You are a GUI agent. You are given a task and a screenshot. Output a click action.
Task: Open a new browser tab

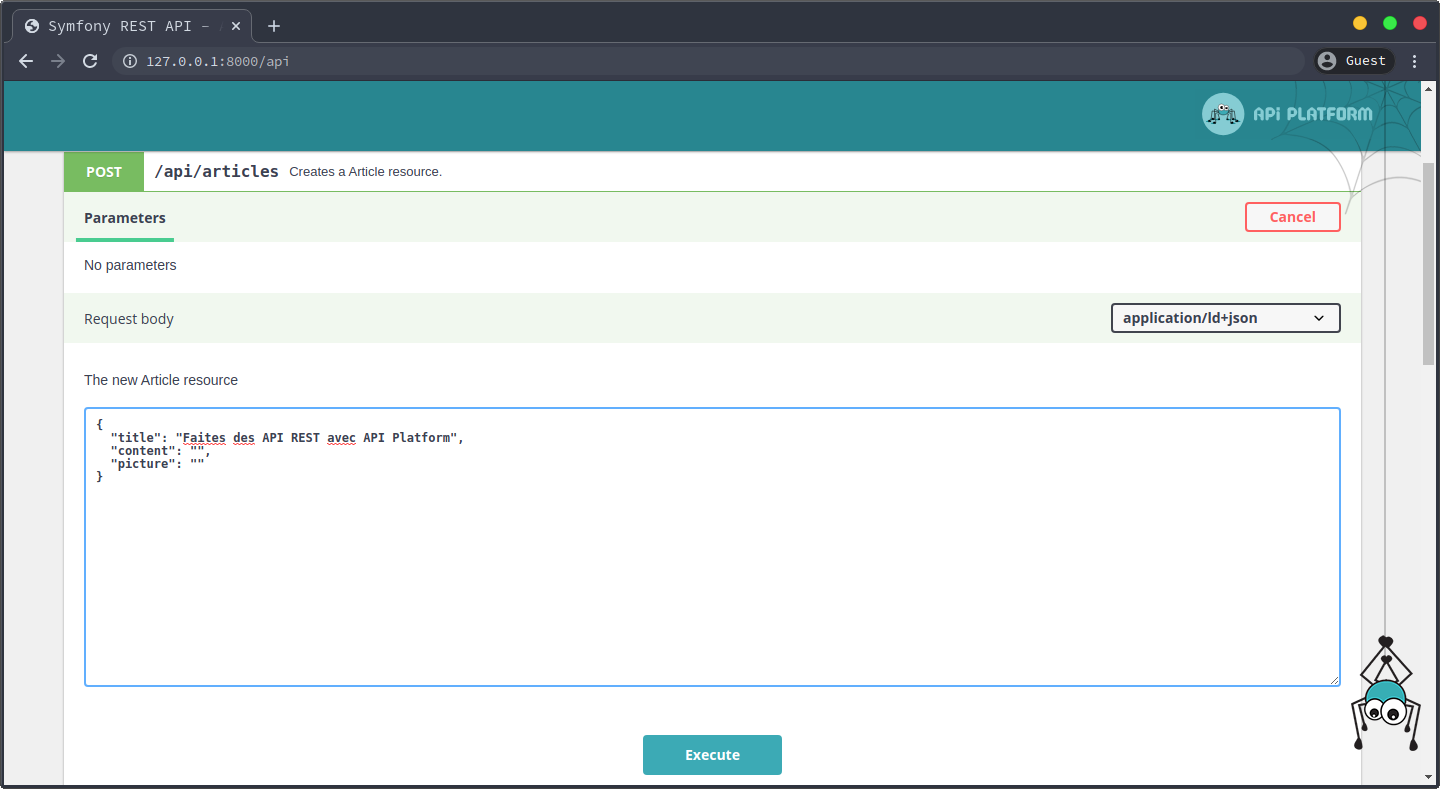point(274,26)
